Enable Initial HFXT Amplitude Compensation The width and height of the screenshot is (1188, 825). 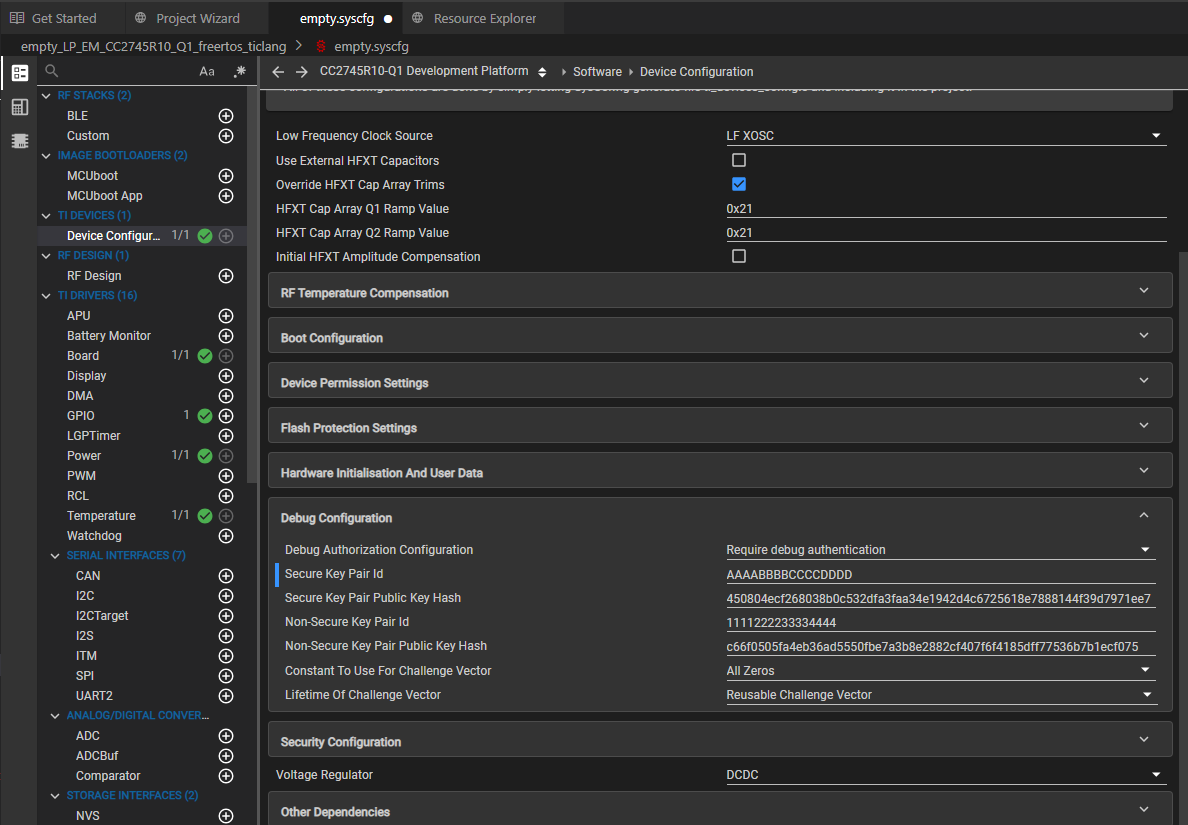coord(739,256)
